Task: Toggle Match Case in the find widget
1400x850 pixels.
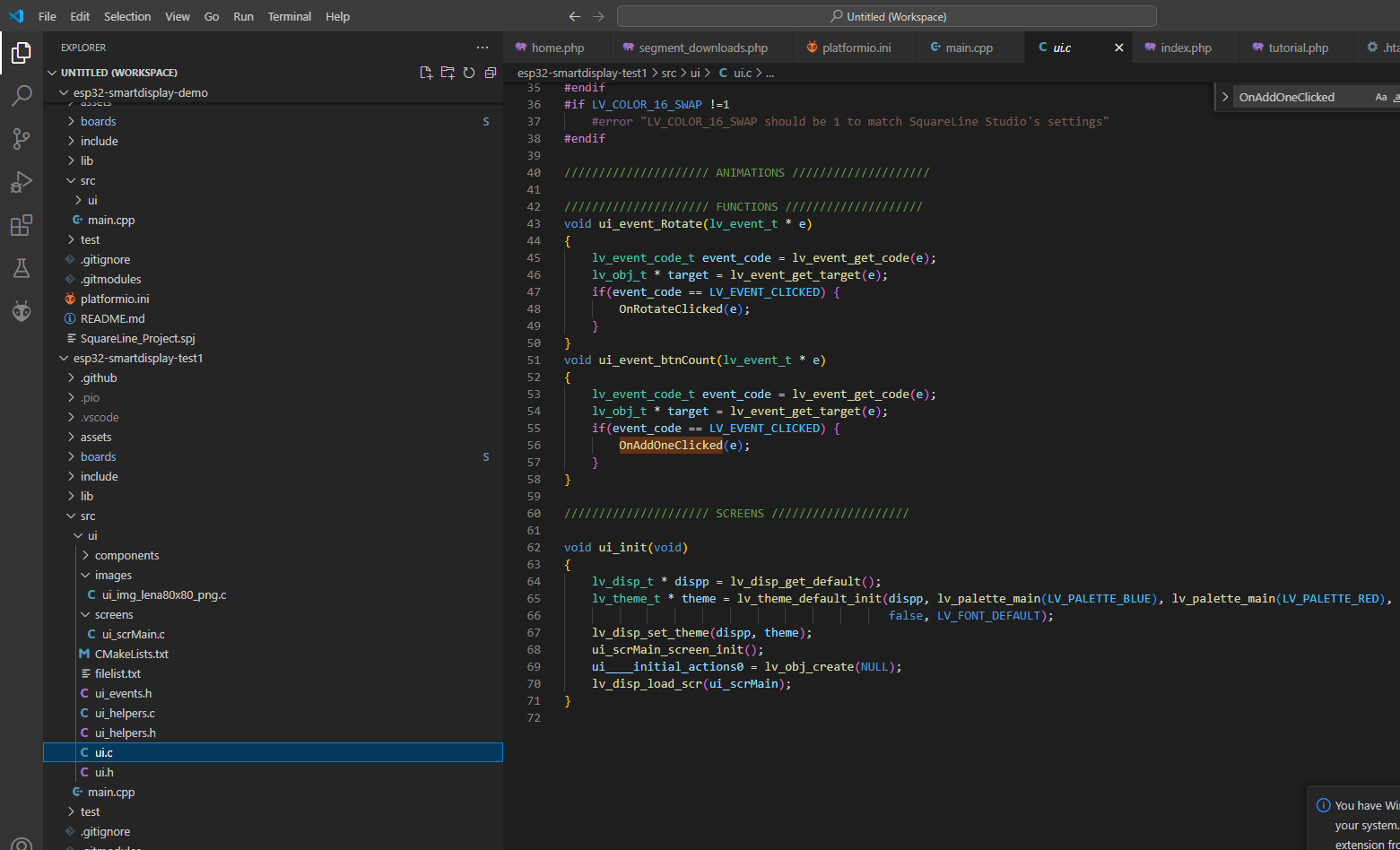Action: pos(1381,97)
